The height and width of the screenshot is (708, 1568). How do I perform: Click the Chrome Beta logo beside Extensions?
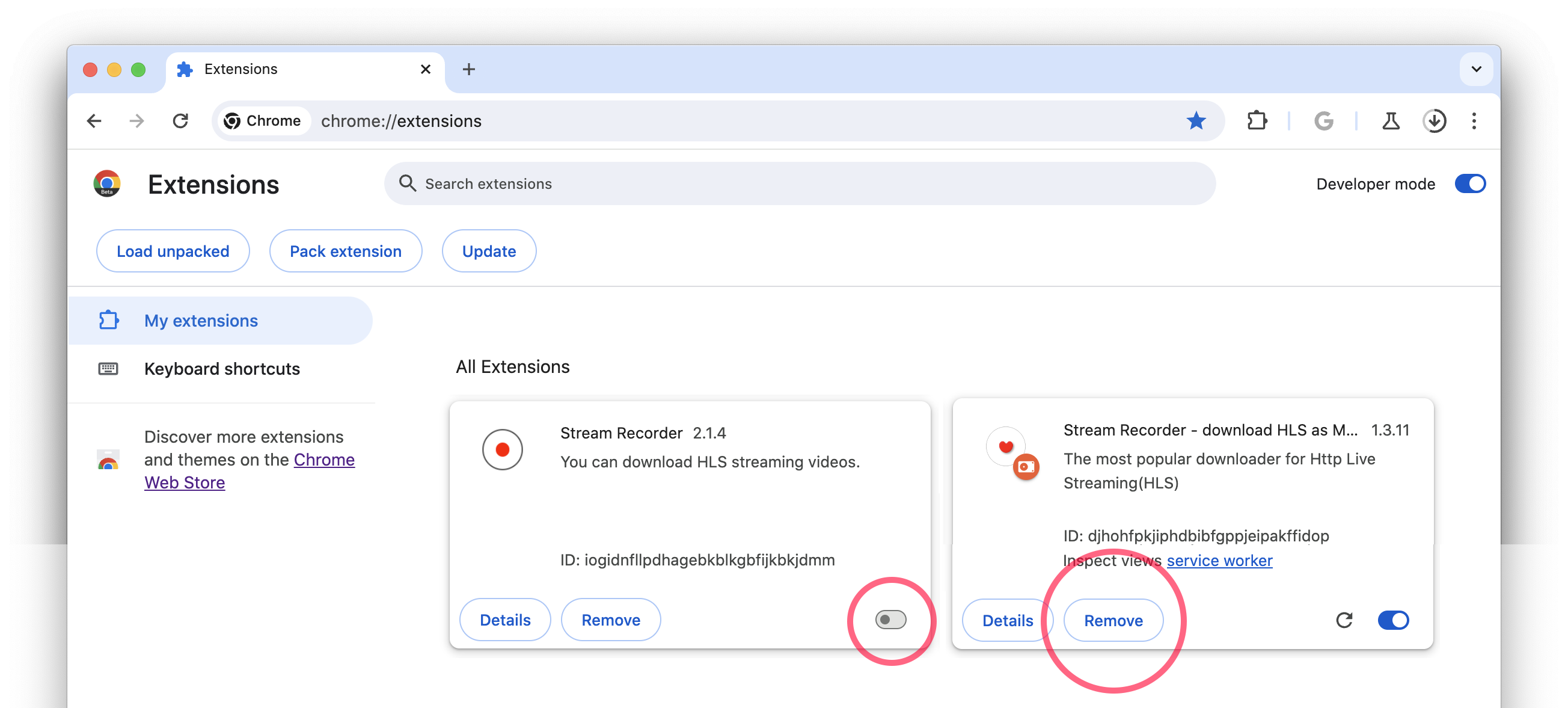pyautogui.click(x=107, y=183)
